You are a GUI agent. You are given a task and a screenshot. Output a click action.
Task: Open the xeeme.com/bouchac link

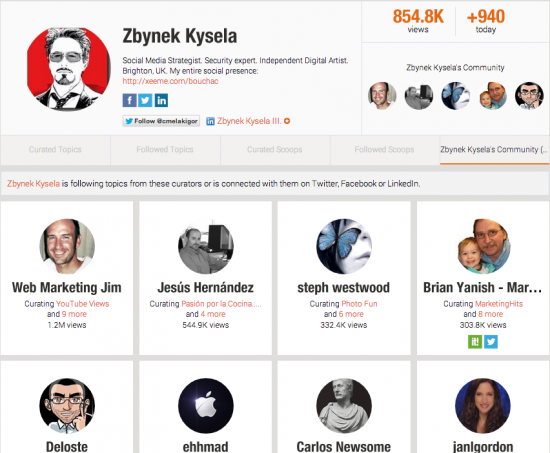pos(170,81)
